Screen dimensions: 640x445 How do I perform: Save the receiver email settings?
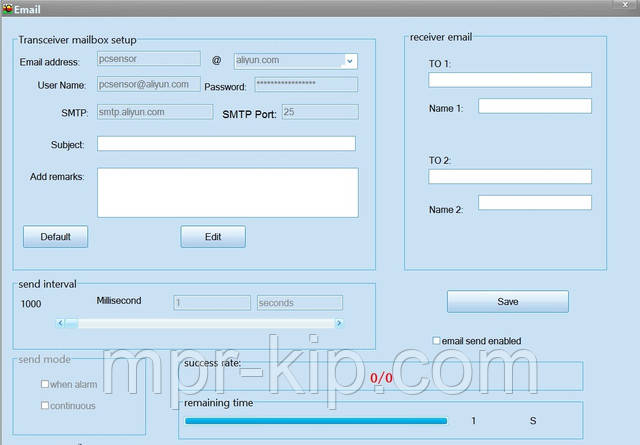tap(507, 301)
